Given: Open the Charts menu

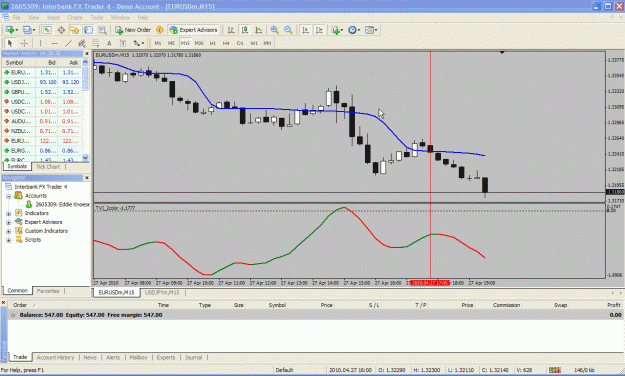Looking at the screenshot, I should click(75, 18).
